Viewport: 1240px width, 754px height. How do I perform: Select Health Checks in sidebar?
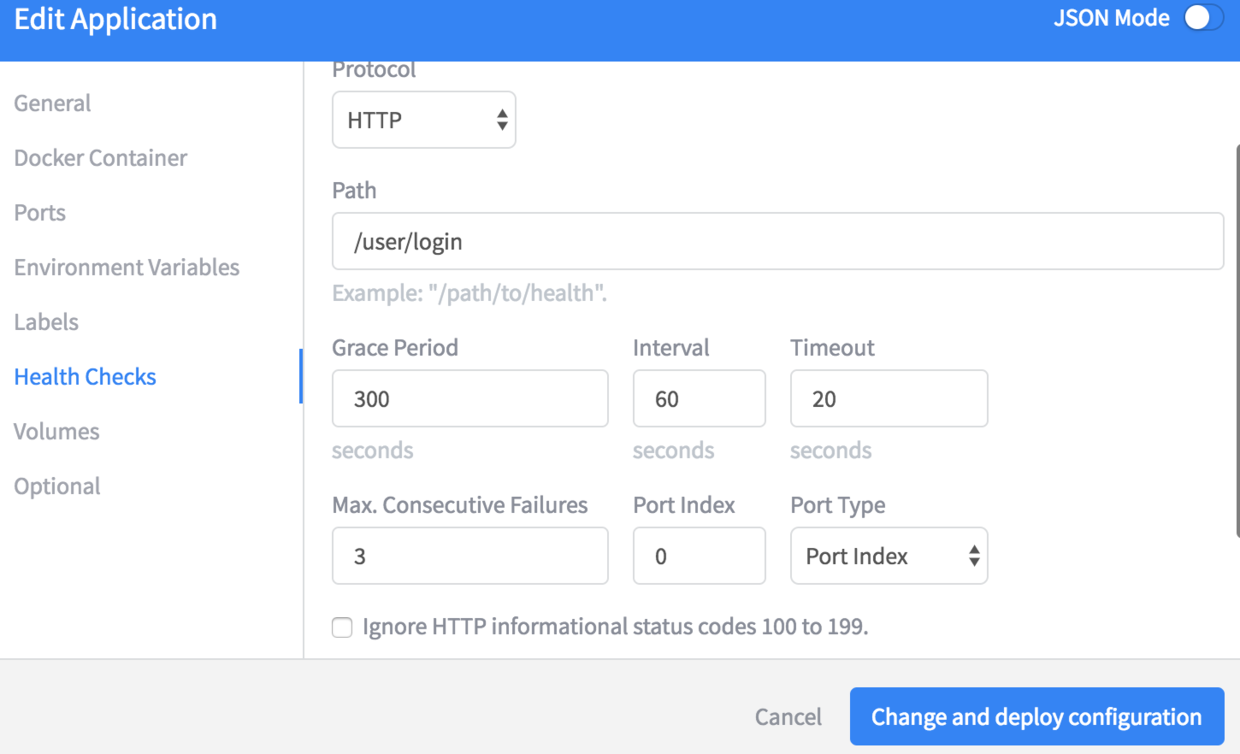pyautogui.click(x=85, y=377)
